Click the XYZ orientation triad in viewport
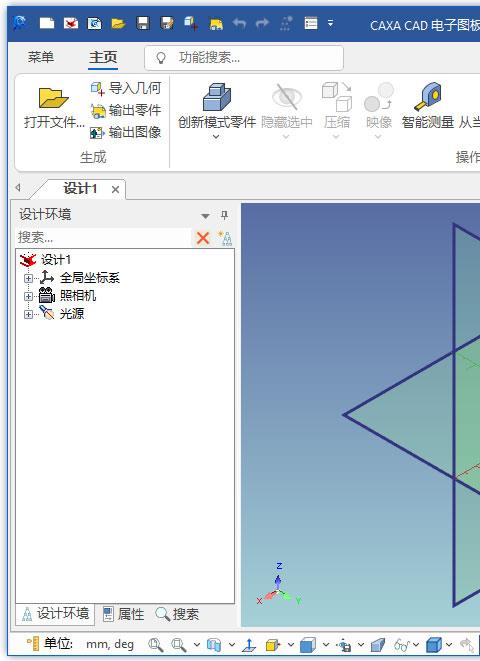 pyautogui.click(x=279, y=586)
